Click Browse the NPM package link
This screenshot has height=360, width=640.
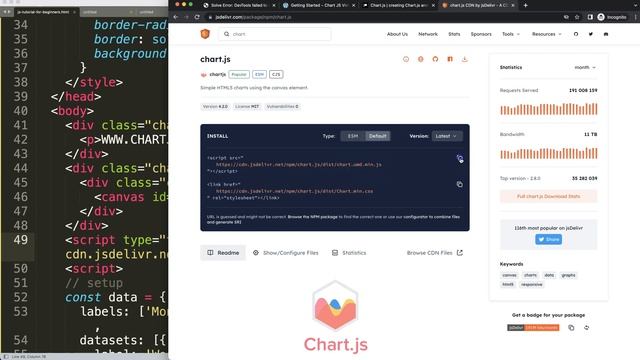tap(312, 217)
